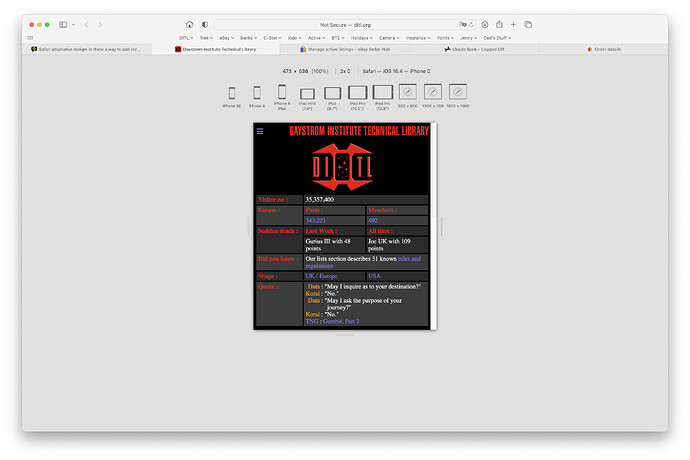Reload the page with the refresh icon
The width and height of the screenshot is (690, 460).
tap(471, 25)
